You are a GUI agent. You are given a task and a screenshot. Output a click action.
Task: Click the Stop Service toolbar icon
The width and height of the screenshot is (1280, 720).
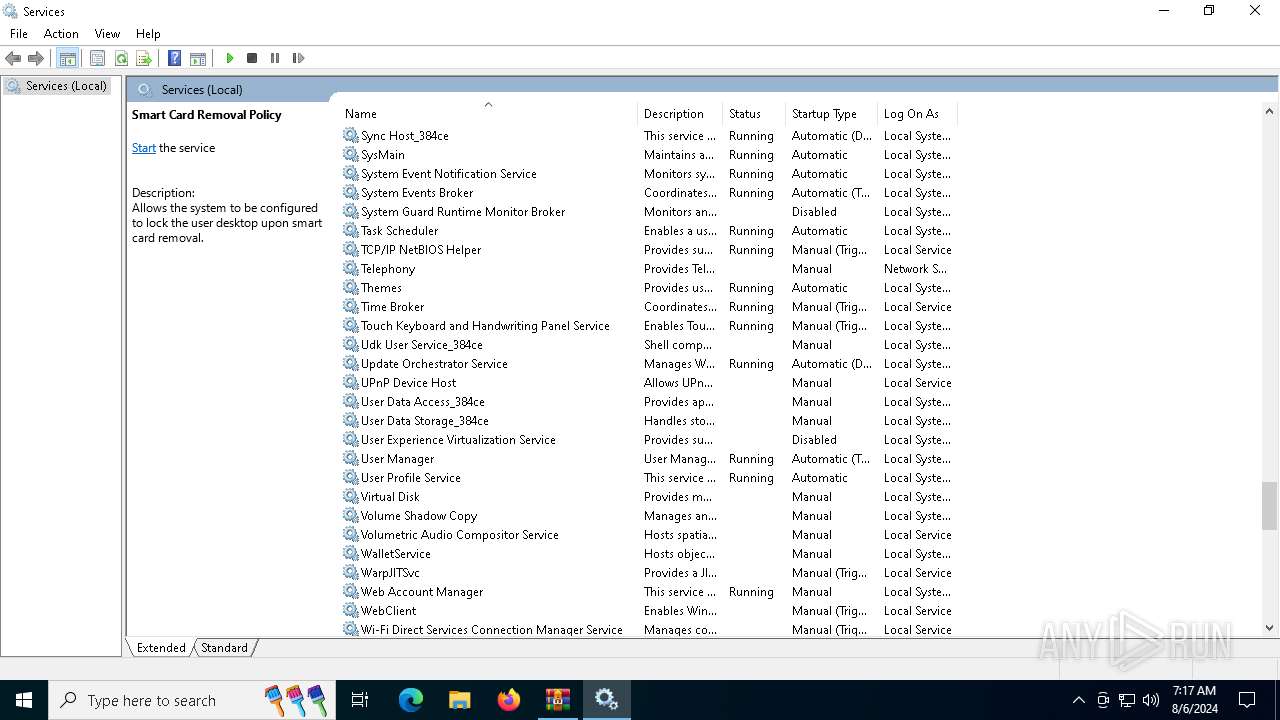[x=252, y=58]
